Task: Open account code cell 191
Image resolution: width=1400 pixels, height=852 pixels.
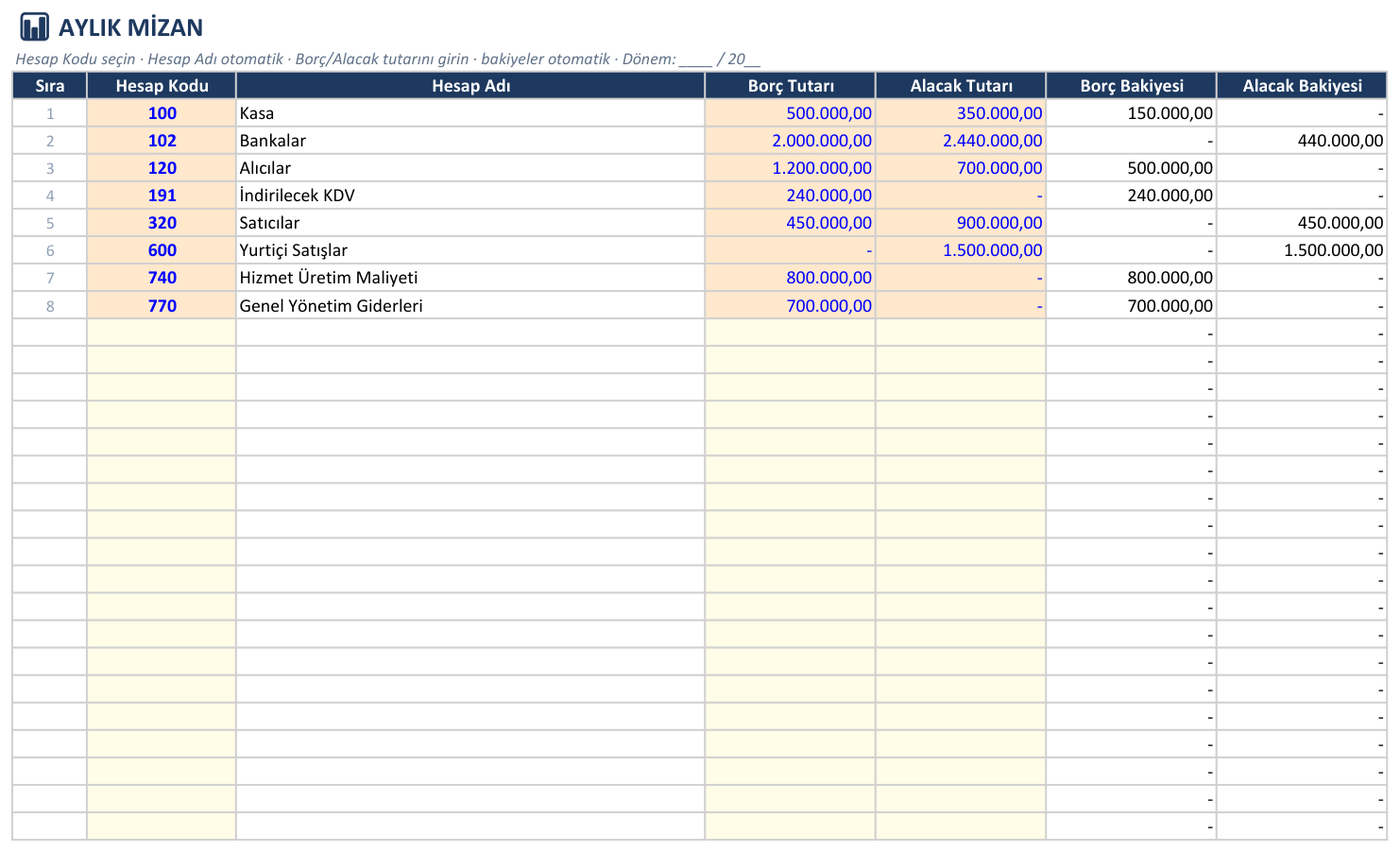Action: [162, 196]
